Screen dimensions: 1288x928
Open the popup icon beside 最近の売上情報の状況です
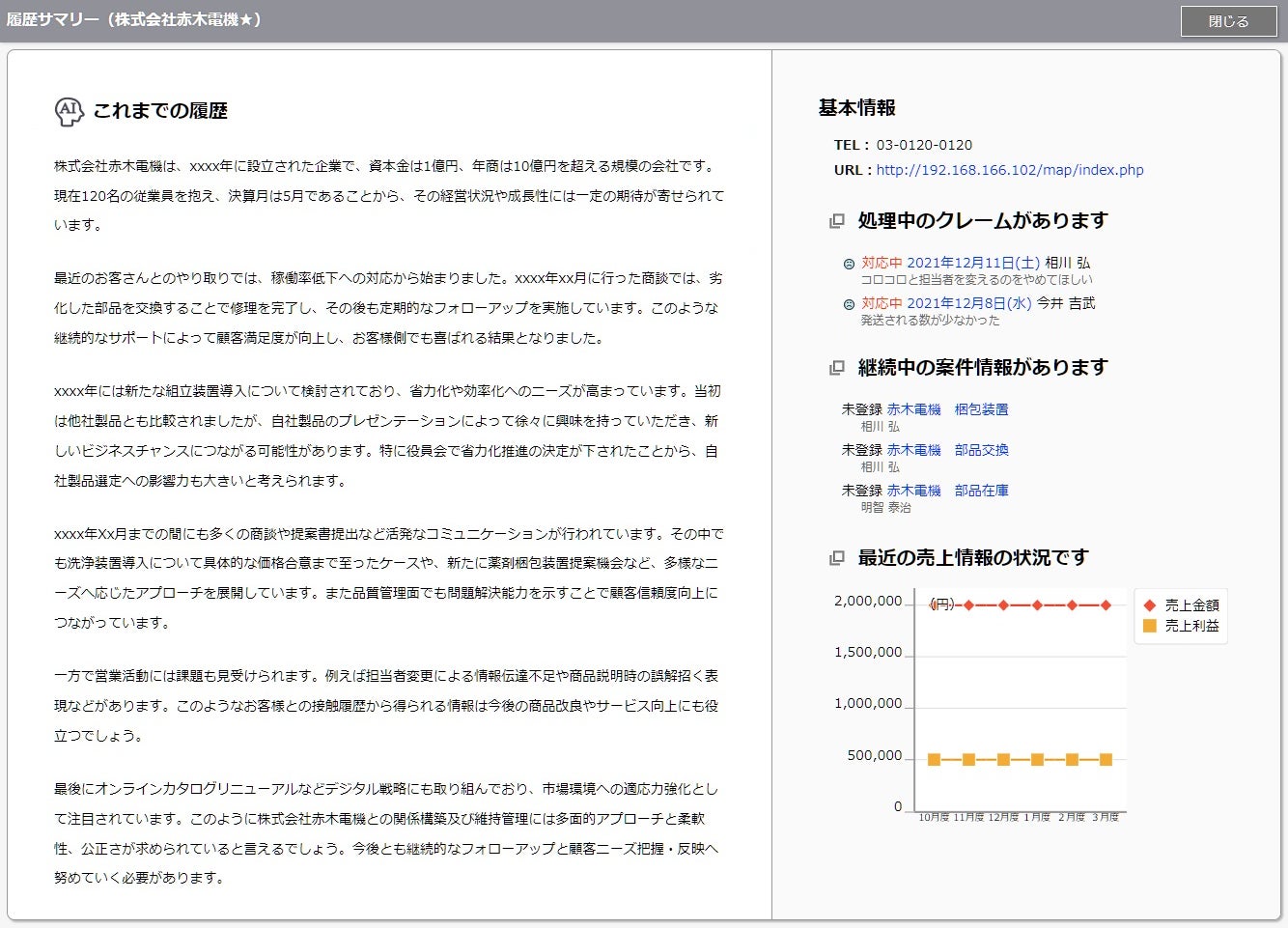click(837, 558)
